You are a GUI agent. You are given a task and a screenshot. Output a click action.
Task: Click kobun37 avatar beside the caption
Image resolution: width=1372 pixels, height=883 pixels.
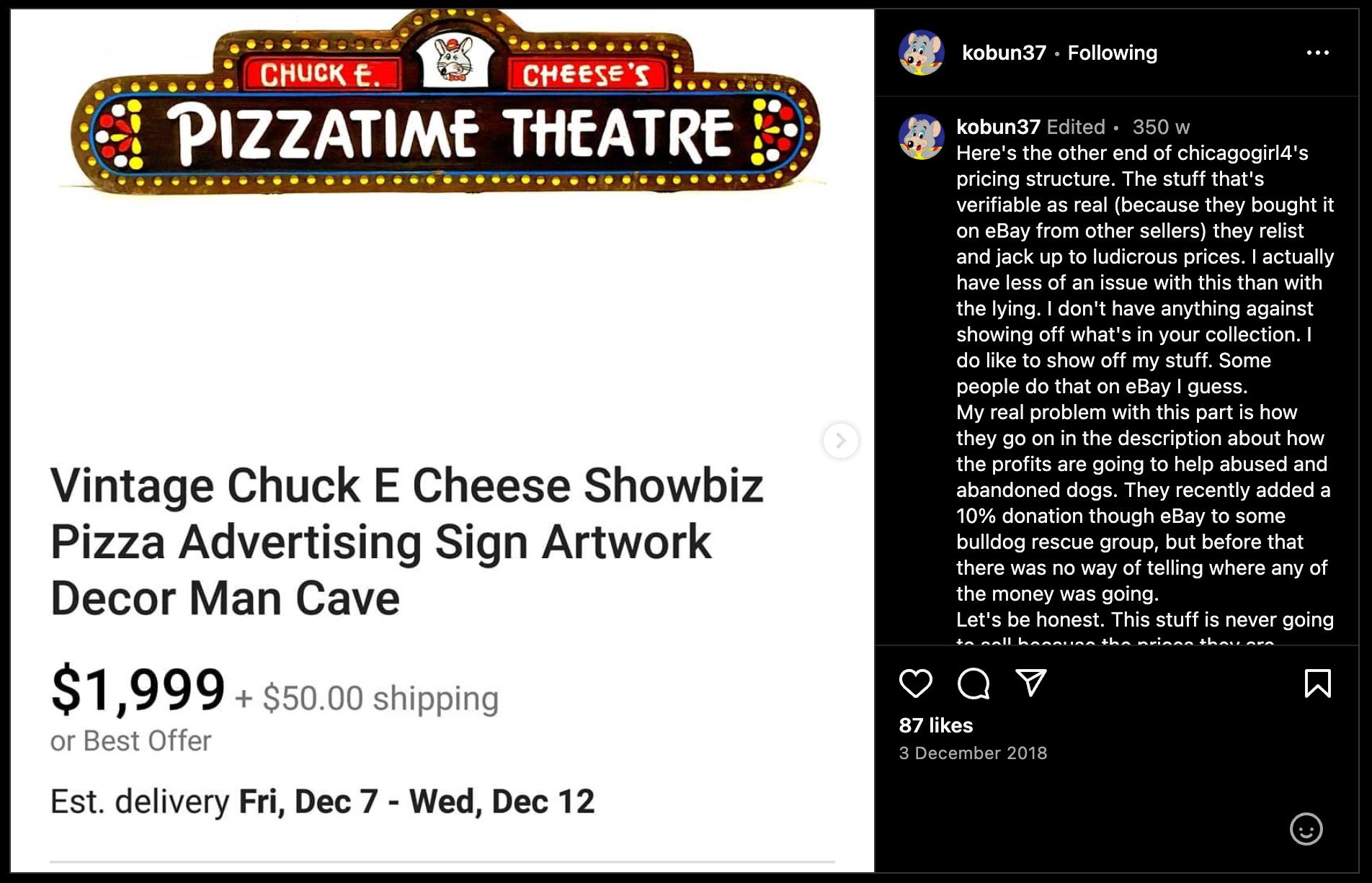tap(921, 136)
